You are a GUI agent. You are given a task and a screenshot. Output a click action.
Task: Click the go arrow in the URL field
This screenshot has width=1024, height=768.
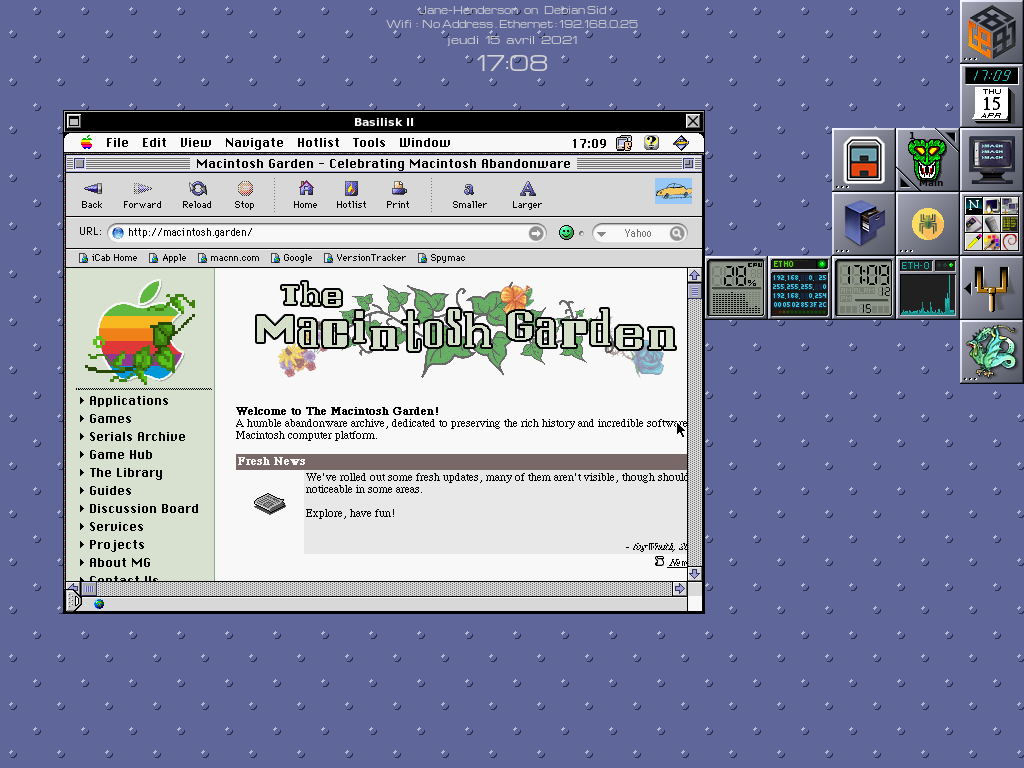(x=536, y=233)
